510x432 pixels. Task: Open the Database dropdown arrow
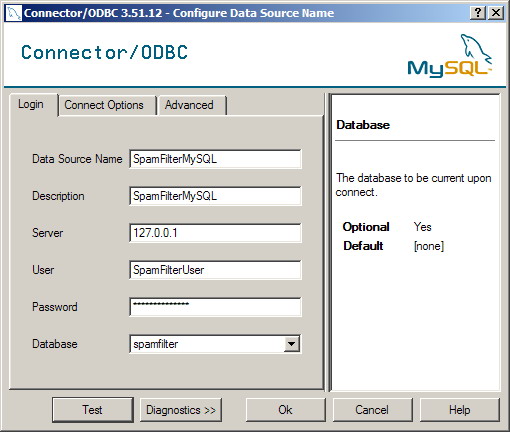[291, 344]
